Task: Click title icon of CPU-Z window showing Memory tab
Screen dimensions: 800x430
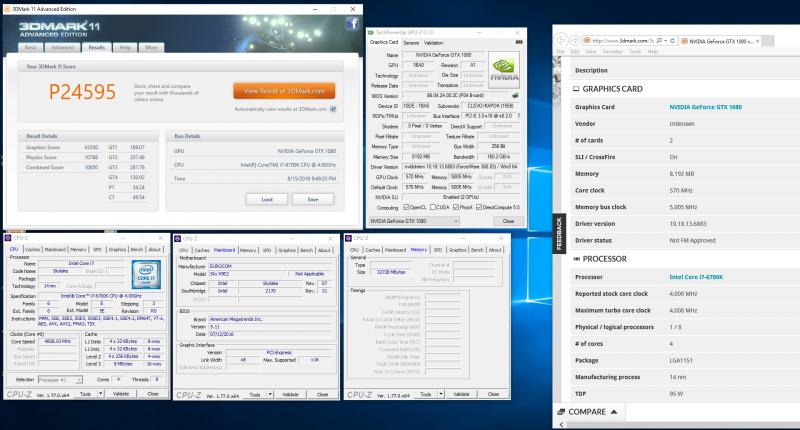Action: coord(348,238)
